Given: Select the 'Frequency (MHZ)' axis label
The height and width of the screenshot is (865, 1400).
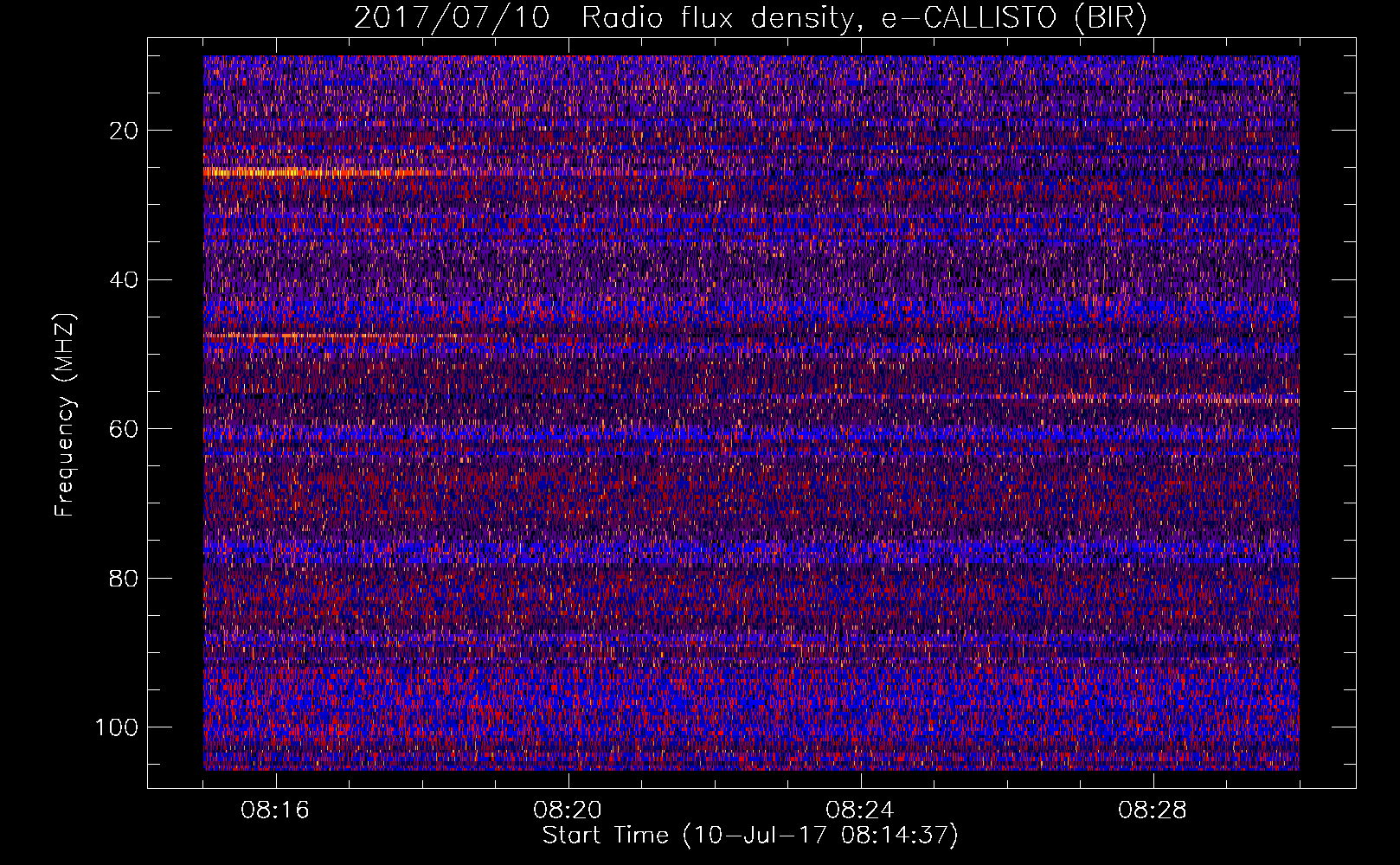Looking at the screenshot, I should [x=65, y=415].
